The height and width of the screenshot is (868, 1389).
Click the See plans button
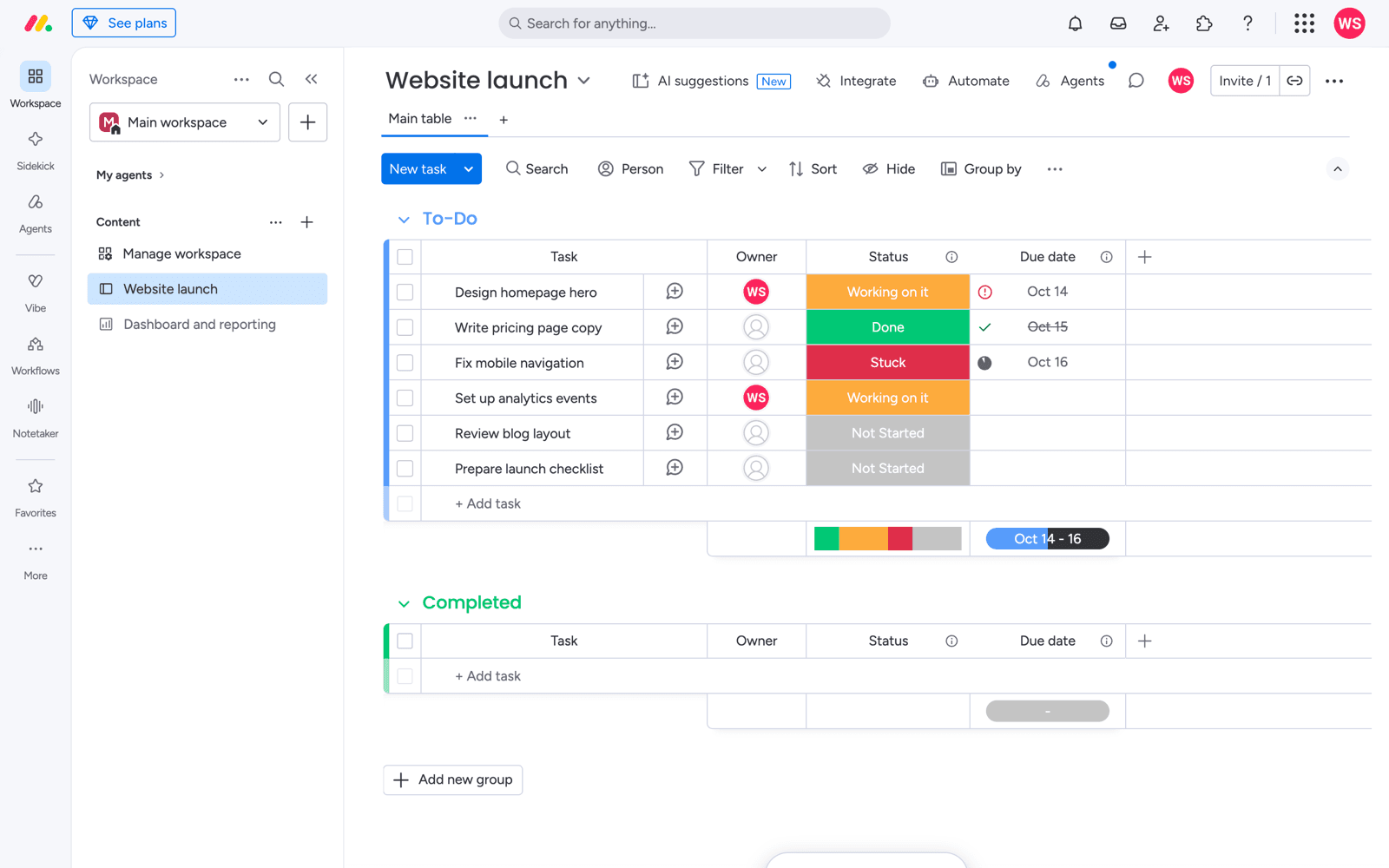(x=124, y=23)
